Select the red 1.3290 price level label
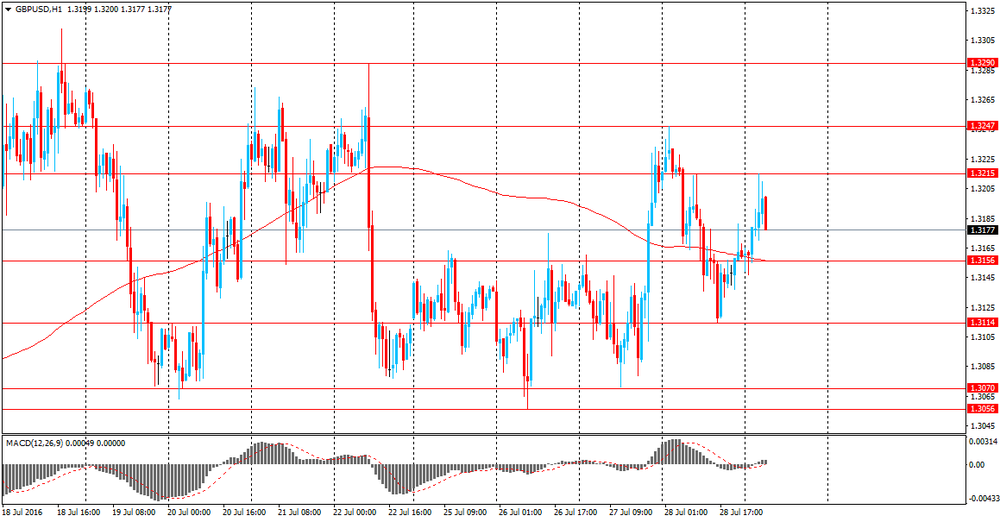1000x522 pixels. (x=982, y=63)
